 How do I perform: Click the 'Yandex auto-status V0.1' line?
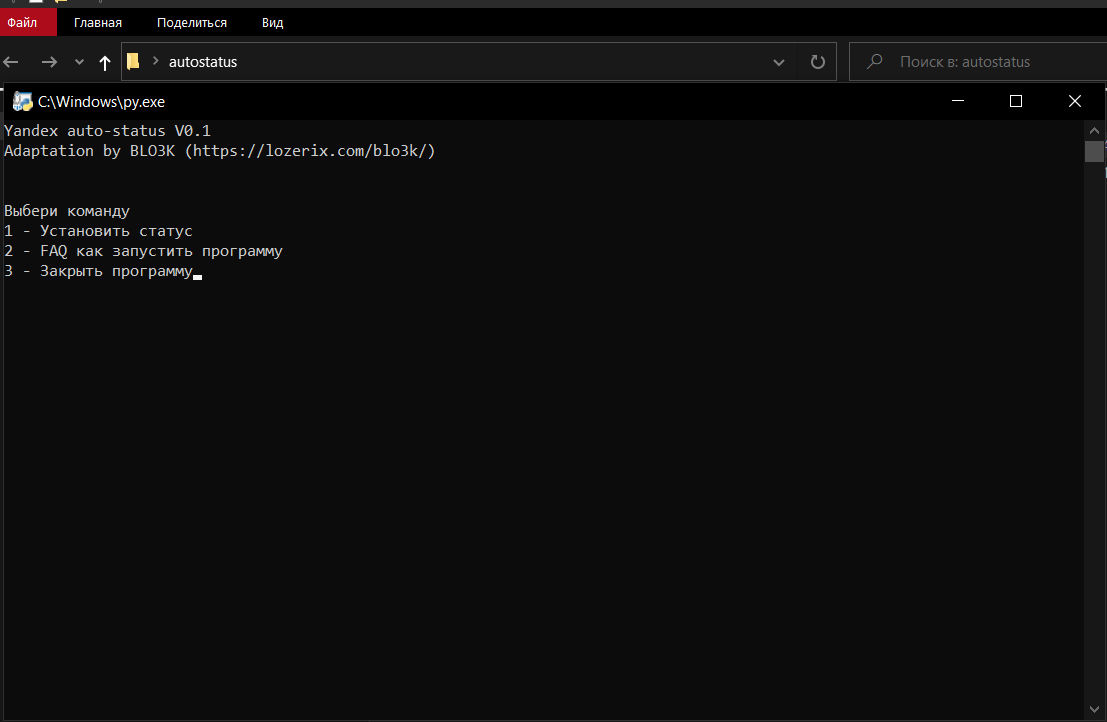click(x=107, y=131)
